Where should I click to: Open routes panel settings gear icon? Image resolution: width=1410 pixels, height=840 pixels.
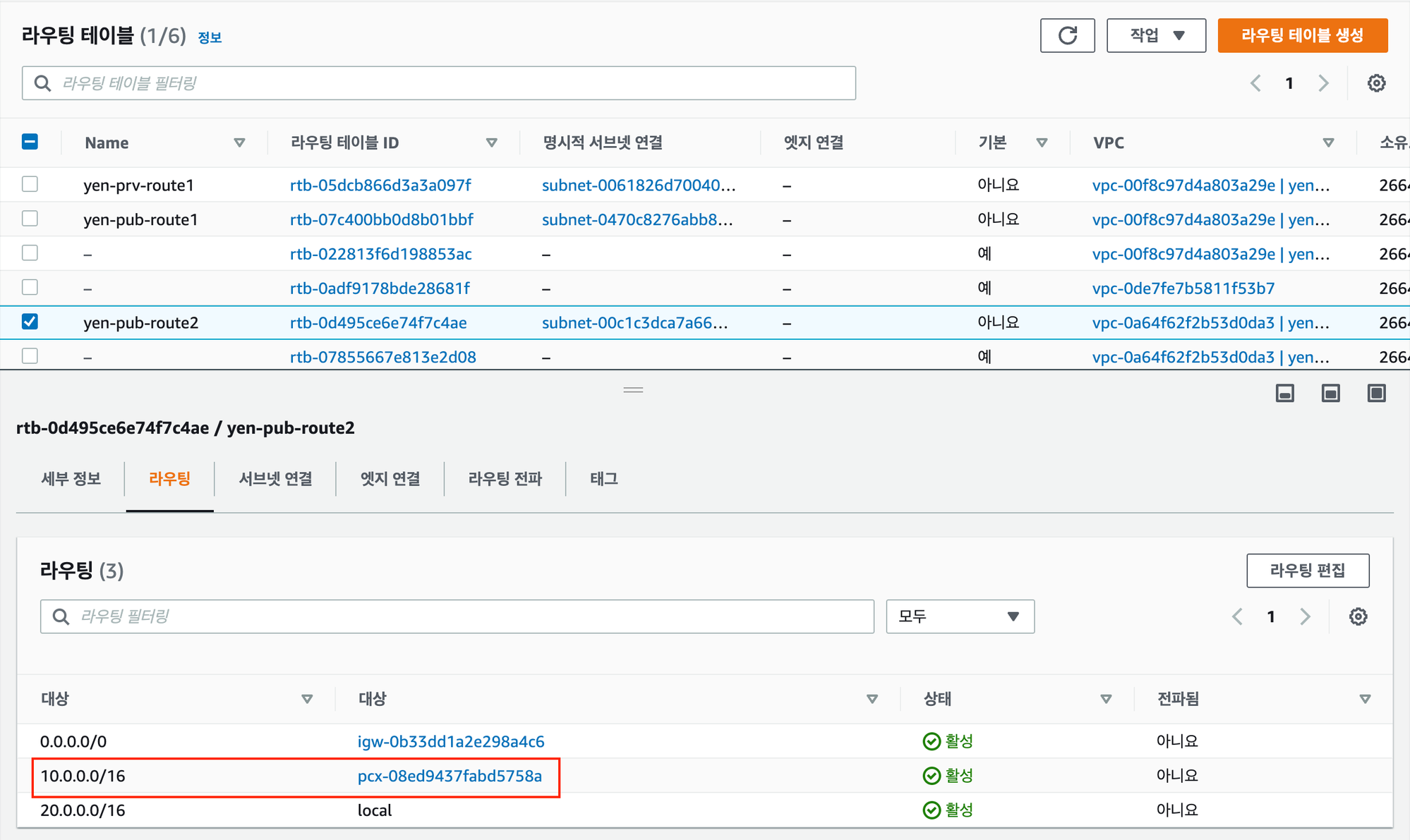coord(1358,616)
